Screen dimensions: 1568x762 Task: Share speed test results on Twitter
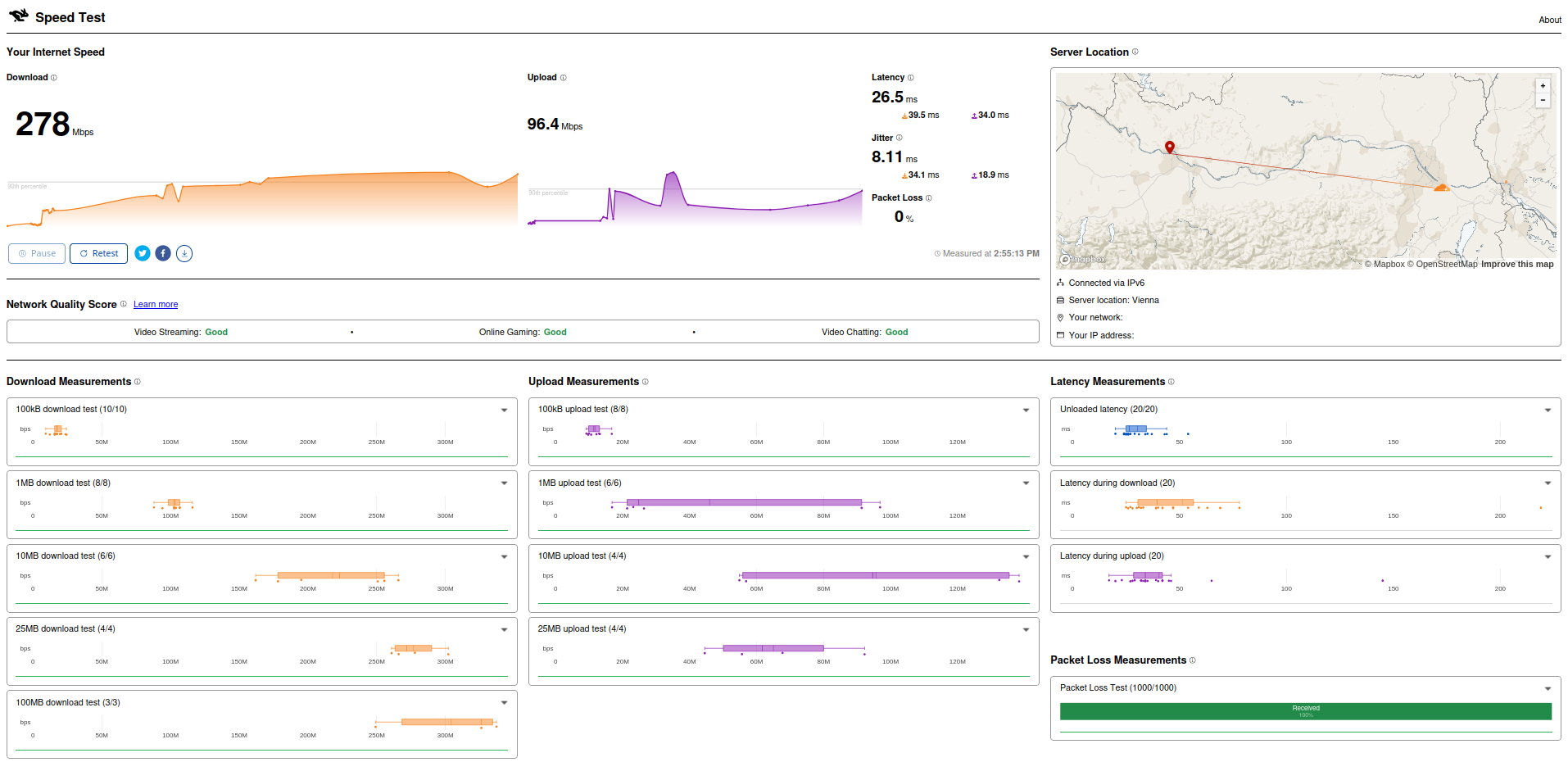click(142, 253)
